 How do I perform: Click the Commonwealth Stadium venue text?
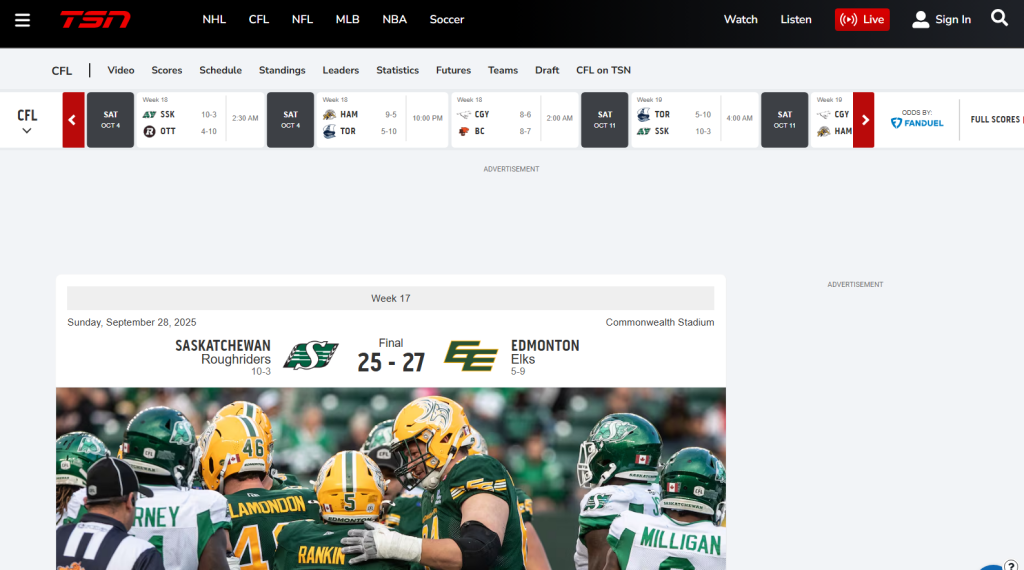coord(660,323)
